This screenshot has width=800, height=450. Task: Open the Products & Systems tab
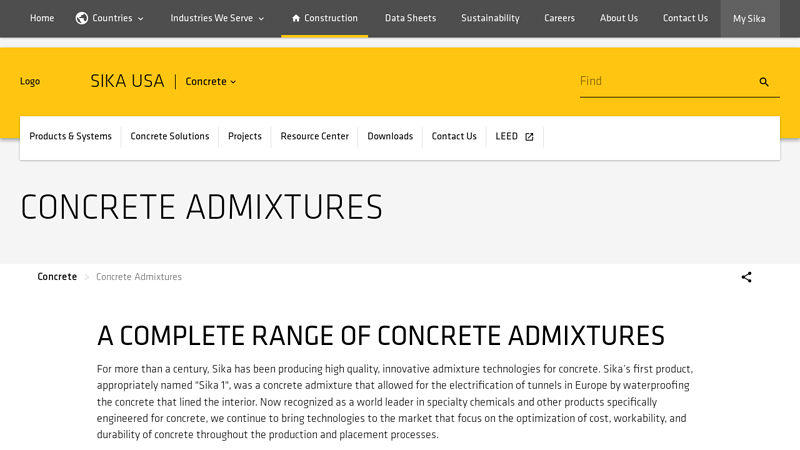[70, 136]
